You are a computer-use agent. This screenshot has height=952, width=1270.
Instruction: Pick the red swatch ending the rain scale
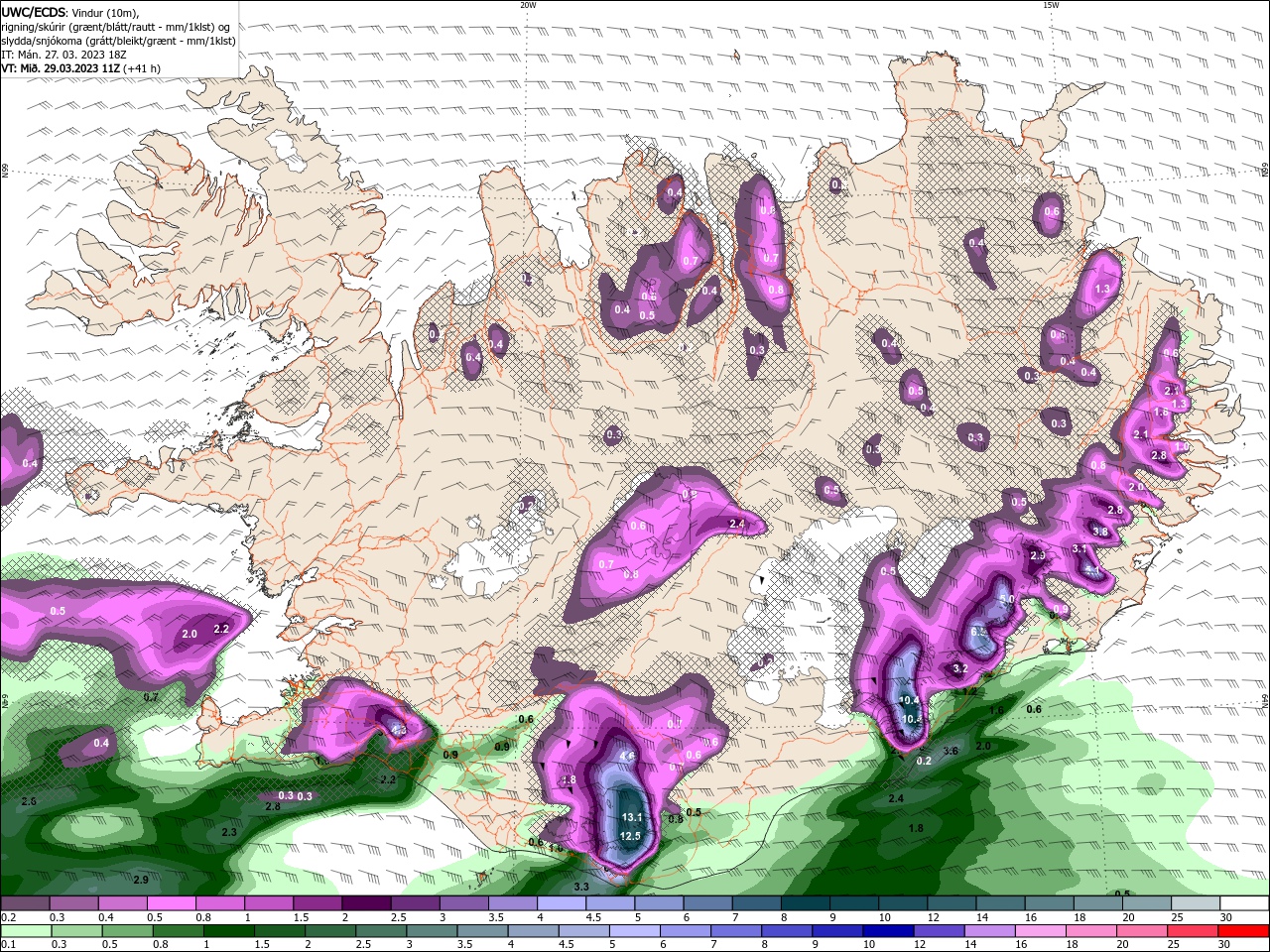(1244, 931)
